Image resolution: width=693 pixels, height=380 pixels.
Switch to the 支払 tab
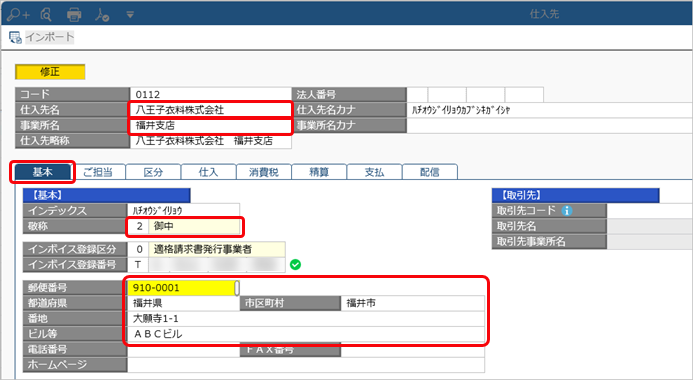[x=374, y=172]
